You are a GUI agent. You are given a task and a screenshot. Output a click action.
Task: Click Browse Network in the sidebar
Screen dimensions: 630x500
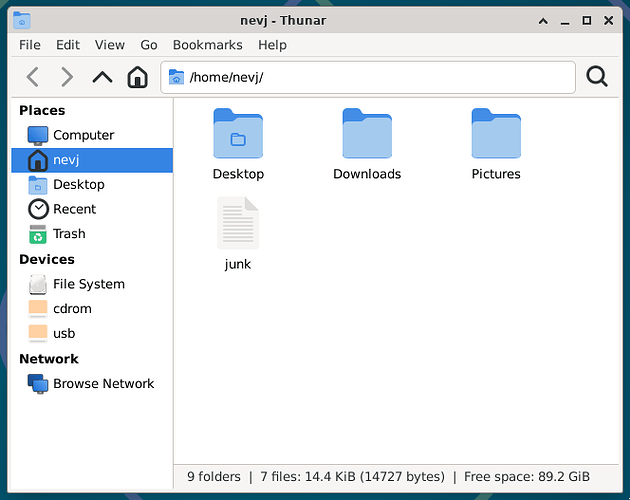coord(103,383)
